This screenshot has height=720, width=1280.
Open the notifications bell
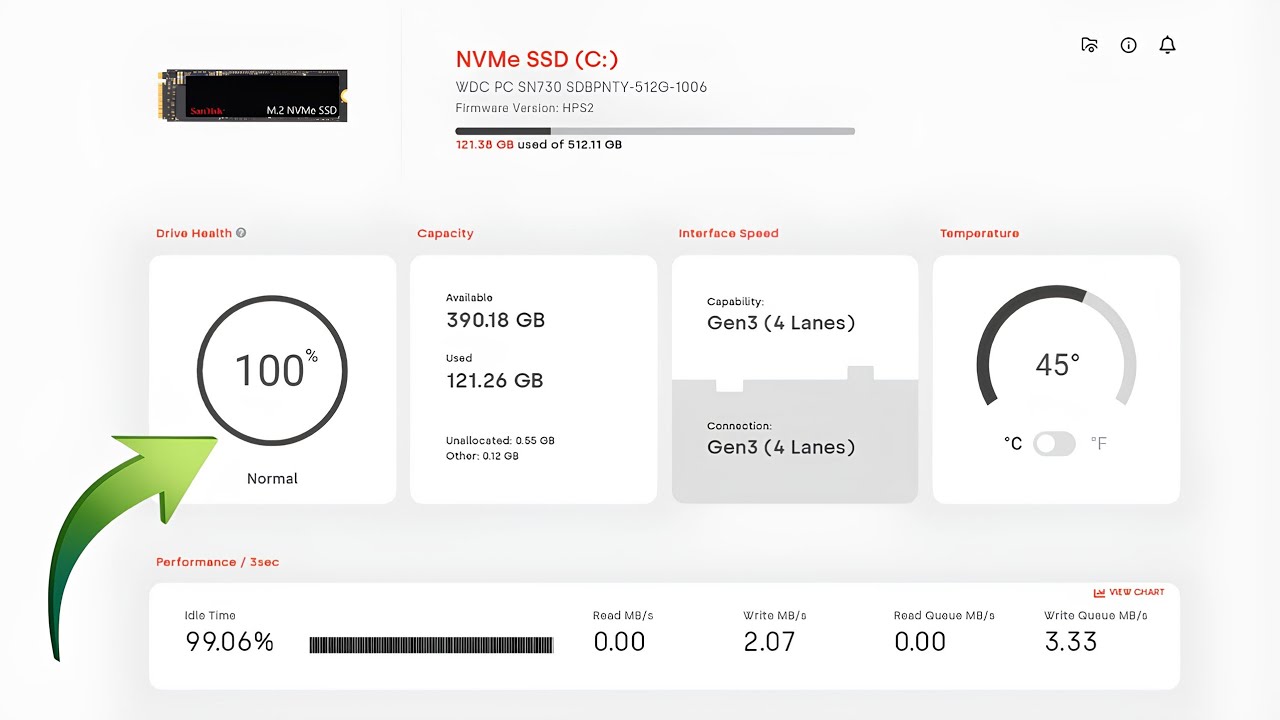pyautogui.click(x=1167, y=45)
